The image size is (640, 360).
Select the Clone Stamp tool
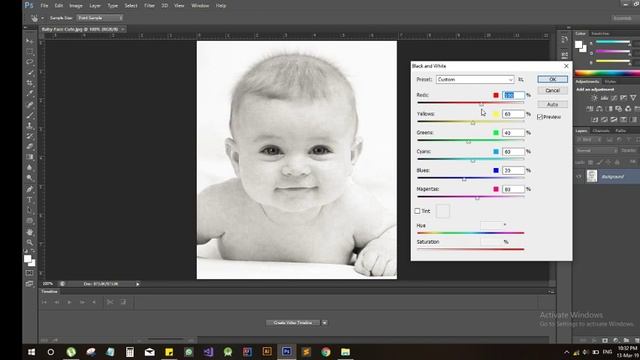(x=29, y=126)
